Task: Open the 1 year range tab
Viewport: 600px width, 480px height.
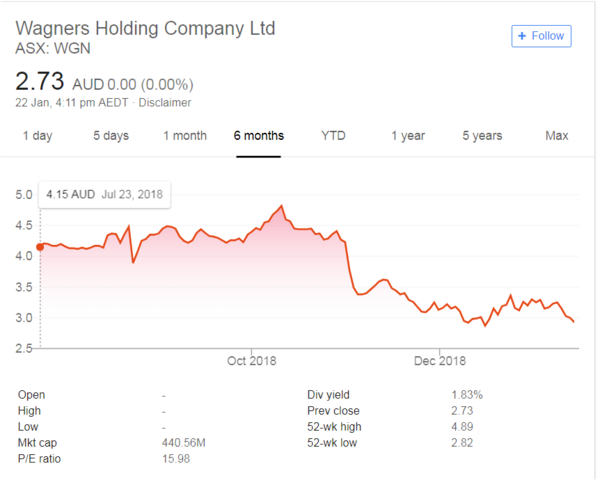Action: point(407,136)
